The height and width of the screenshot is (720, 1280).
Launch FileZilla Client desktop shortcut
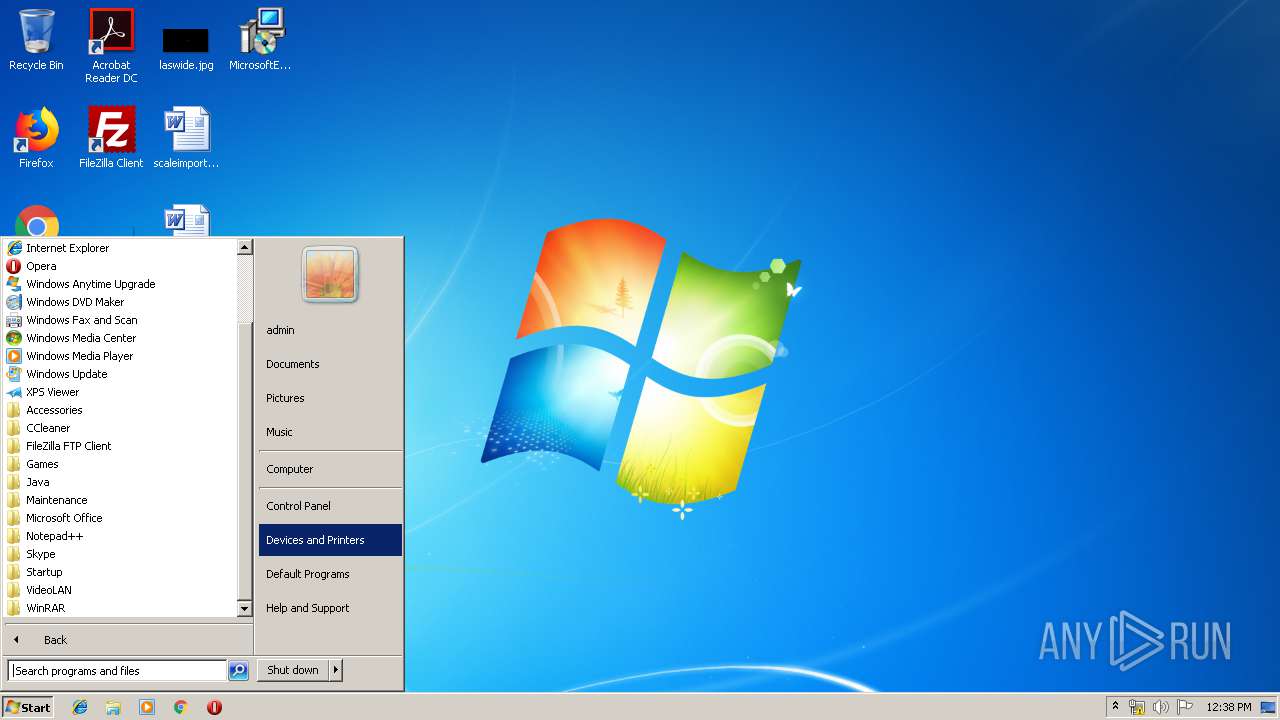click(111, 138)
